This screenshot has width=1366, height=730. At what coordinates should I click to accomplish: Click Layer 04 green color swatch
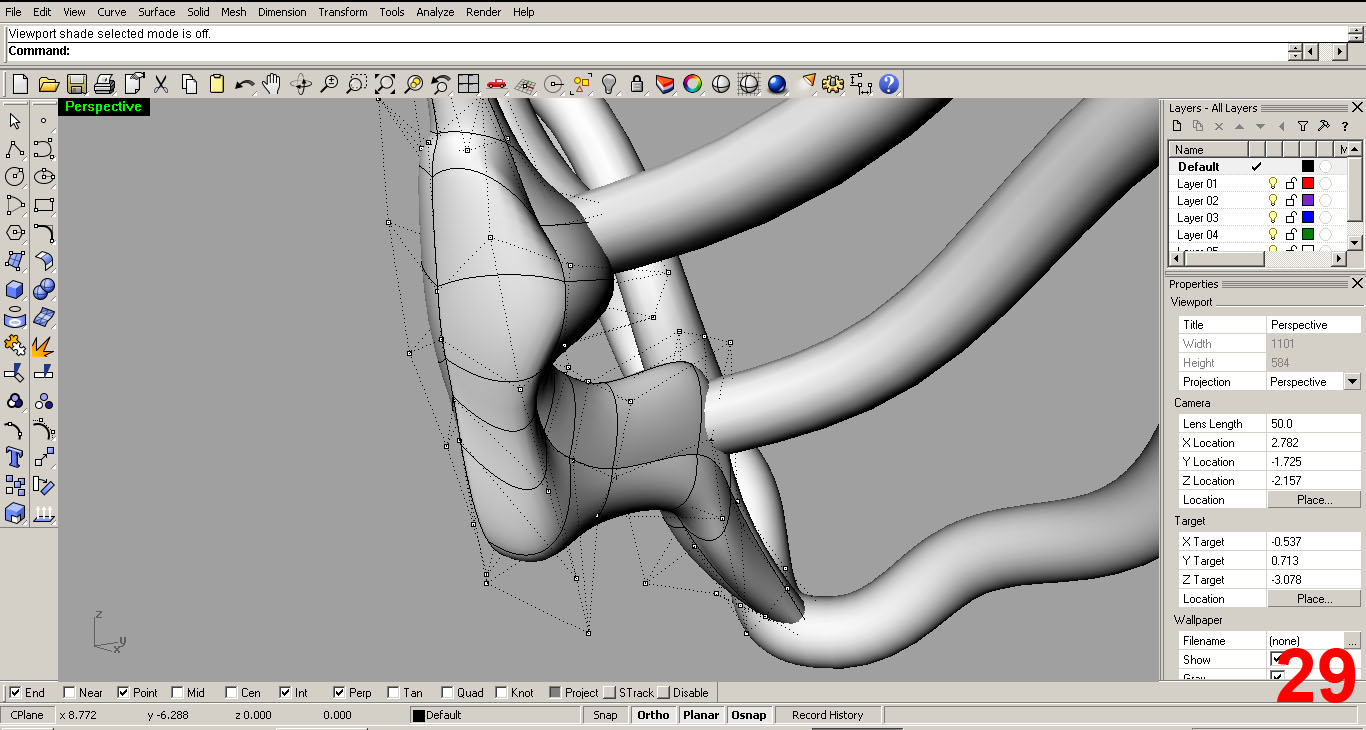point(1307,235)
